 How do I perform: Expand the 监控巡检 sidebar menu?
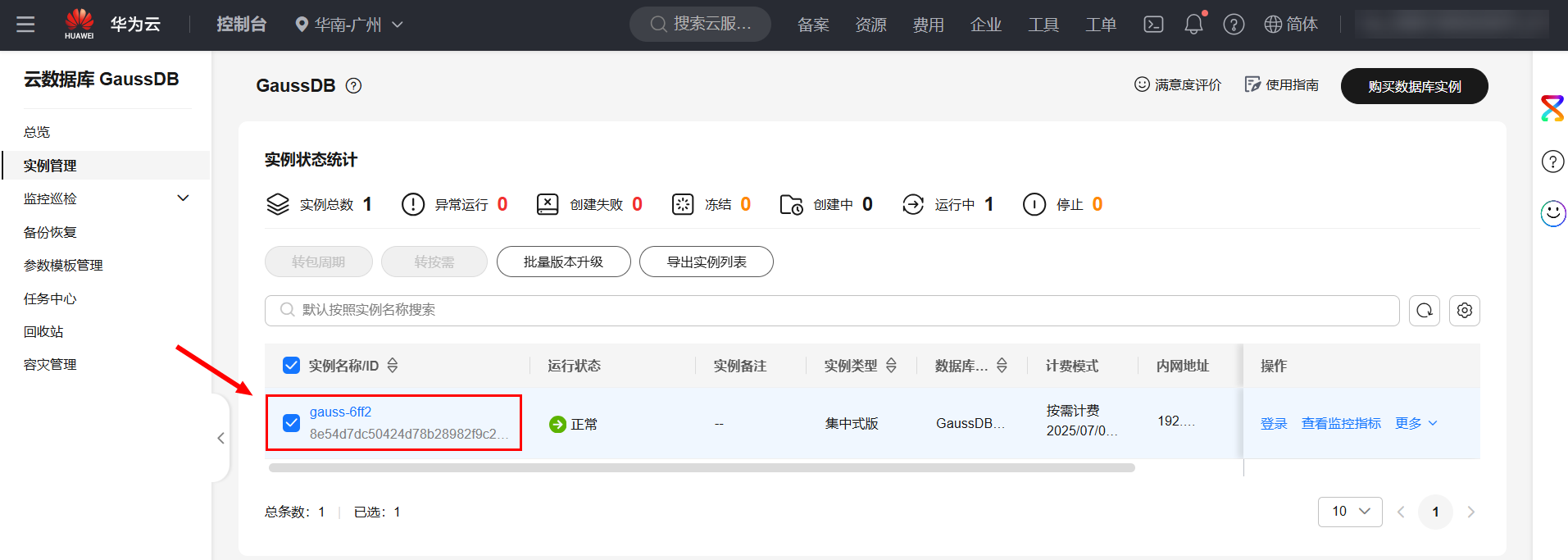[x=184, y=198]
